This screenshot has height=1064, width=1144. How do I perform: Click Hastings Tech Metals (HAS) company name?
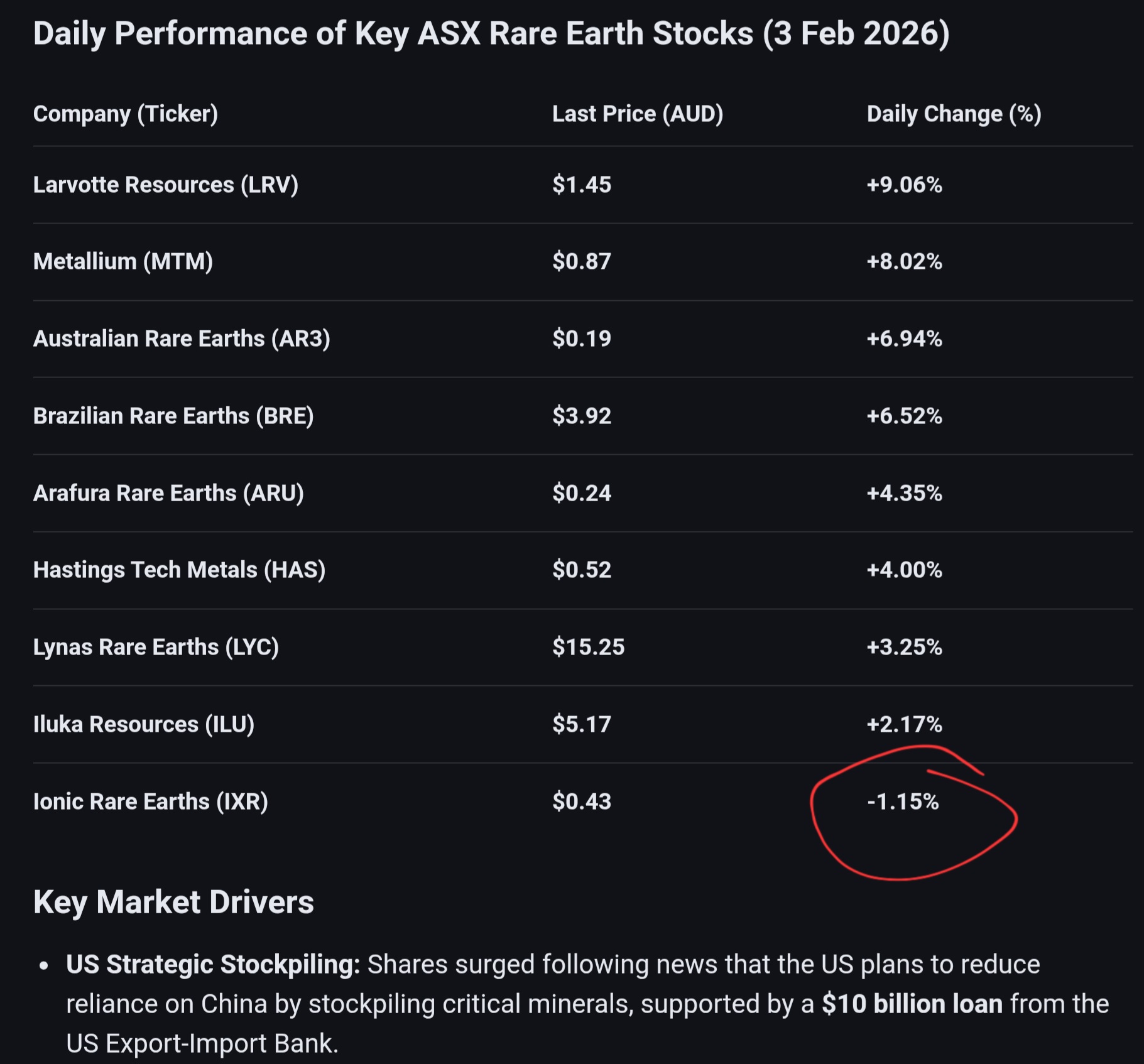179,570
